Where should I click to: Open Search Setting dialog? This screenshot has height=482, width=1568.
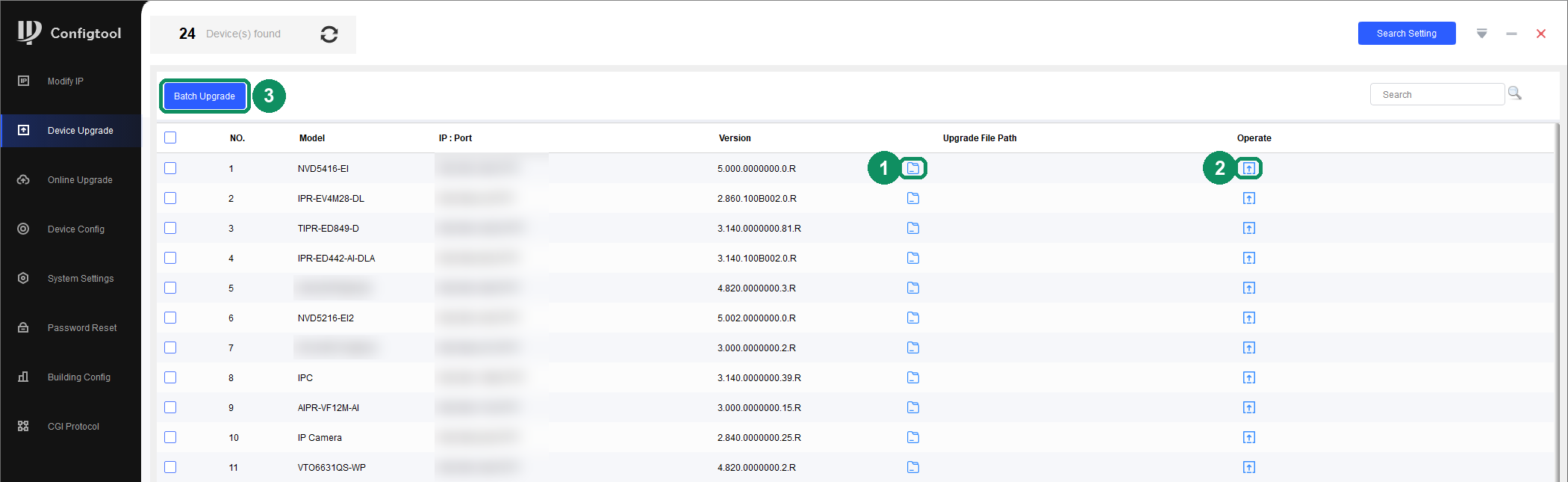click(x=1407, y=34)
